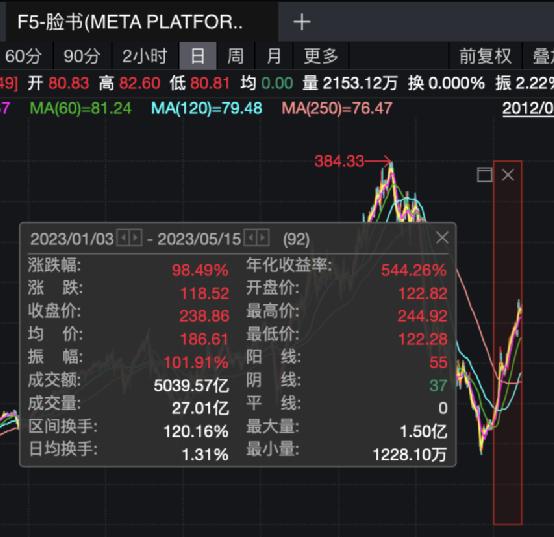Click the 最高价 value 244.92
554x537 pixels.
click(x=423, y=316)
